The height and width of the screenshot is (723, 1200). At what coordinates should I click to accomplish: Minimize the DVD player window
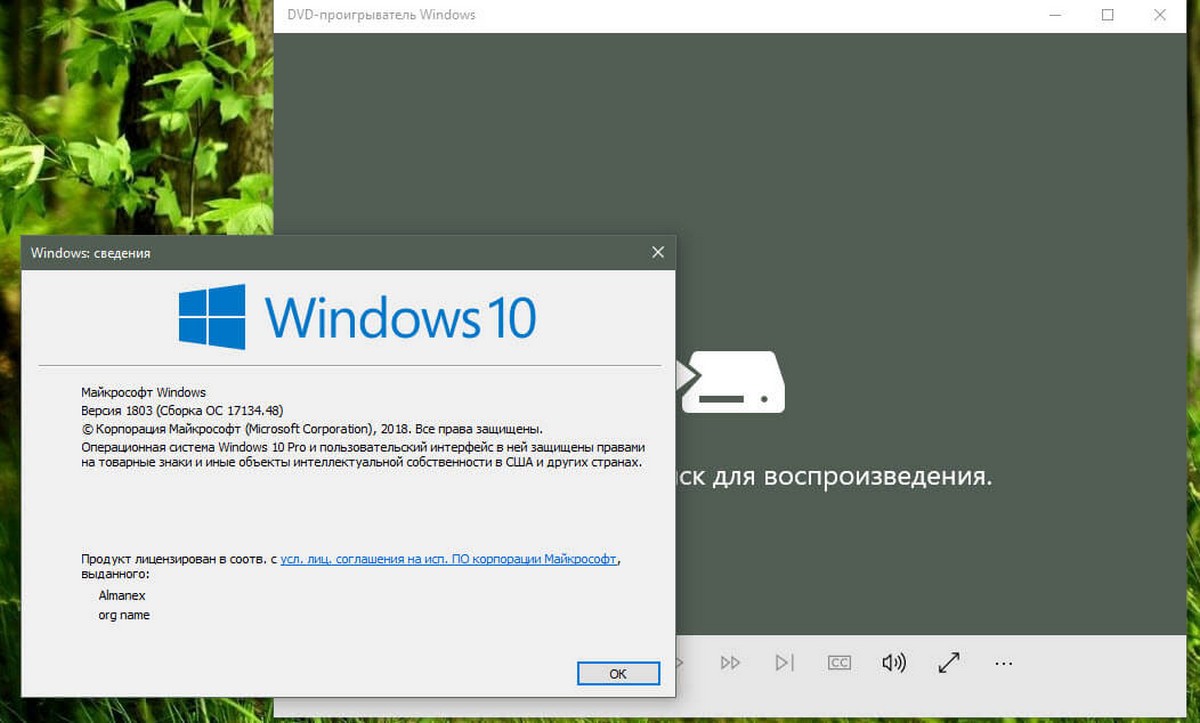click(x=1055, y=15)
